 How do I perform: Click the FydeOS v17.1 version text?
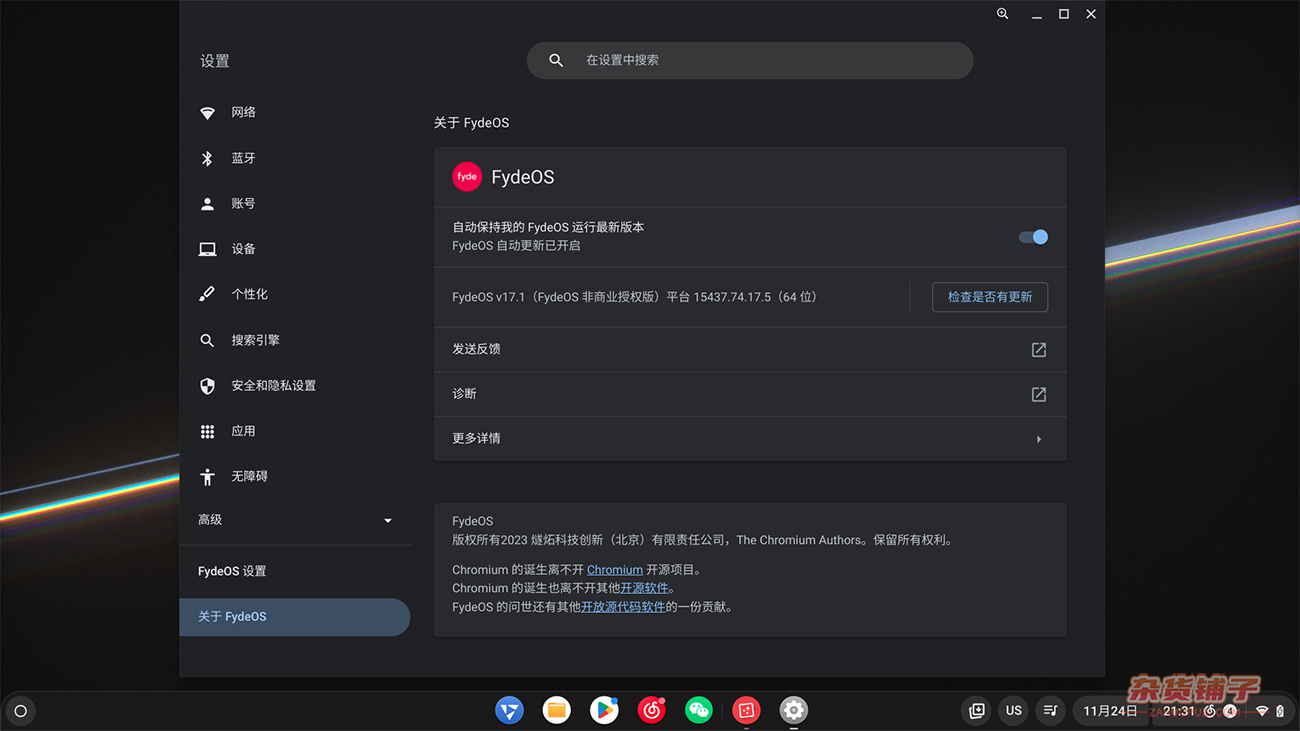click(635, 297)
